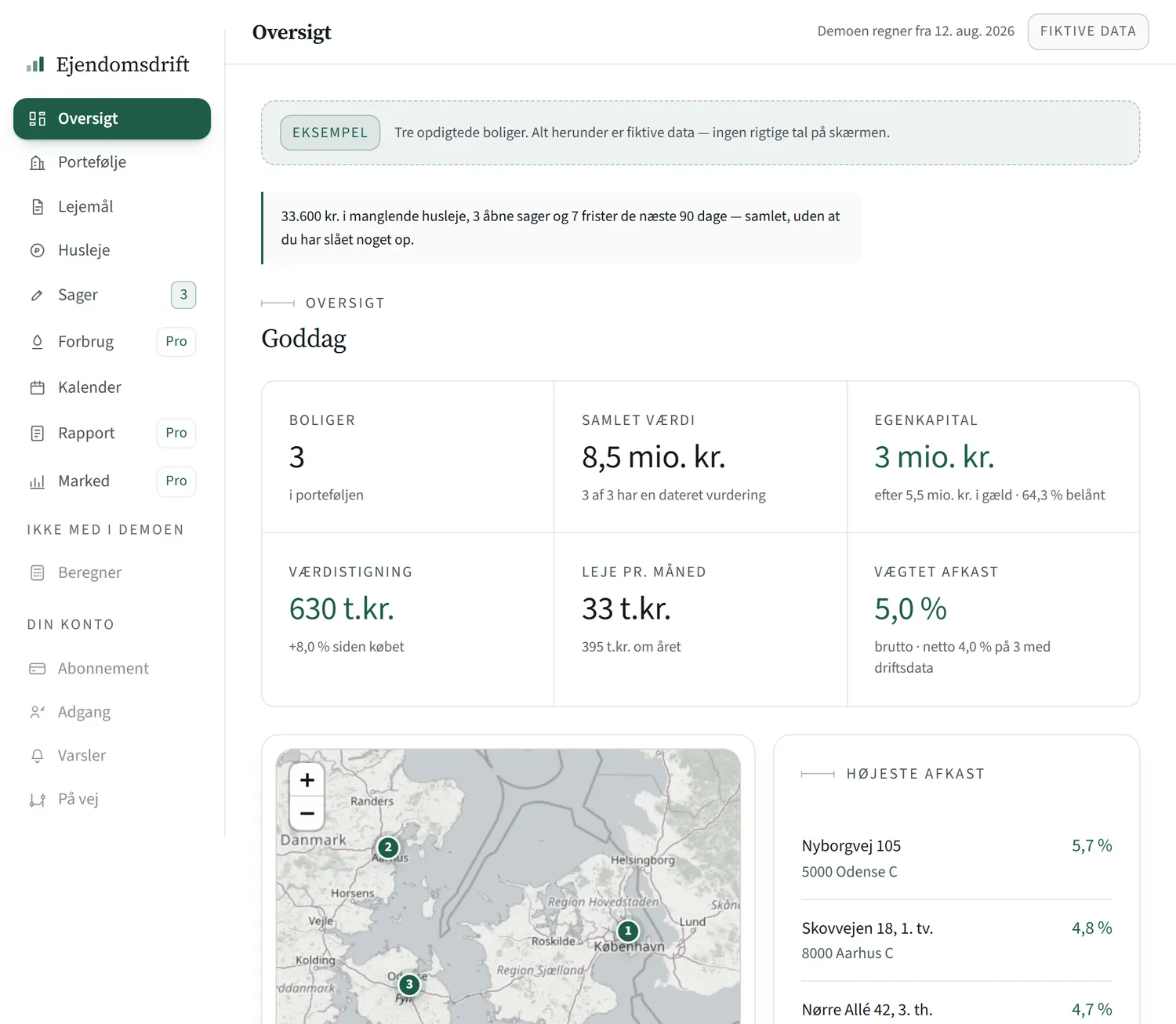Click the Goddag greeting heading
The image size is (1176, 1024).
(303, 339)
